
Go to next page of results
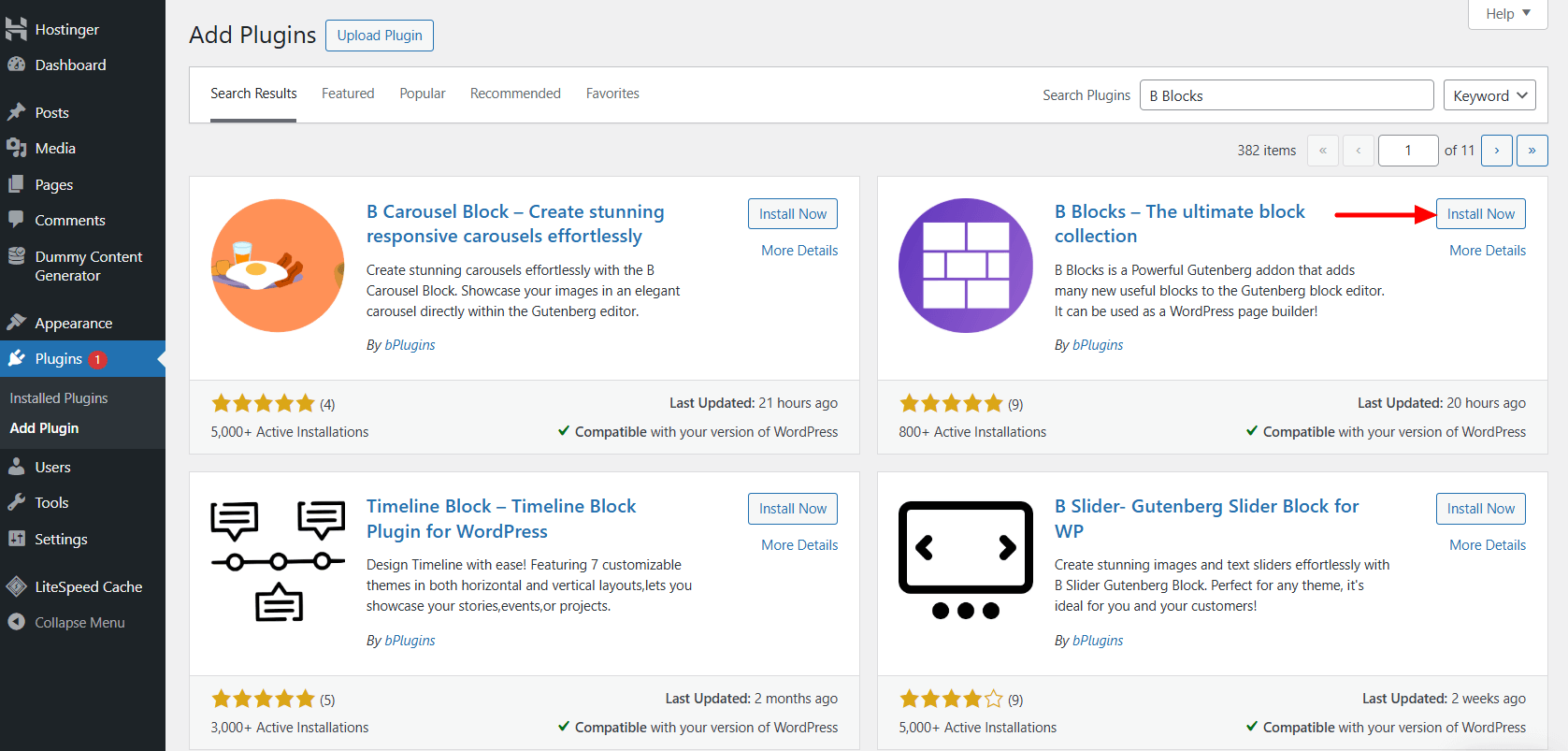click(1497, 151)
